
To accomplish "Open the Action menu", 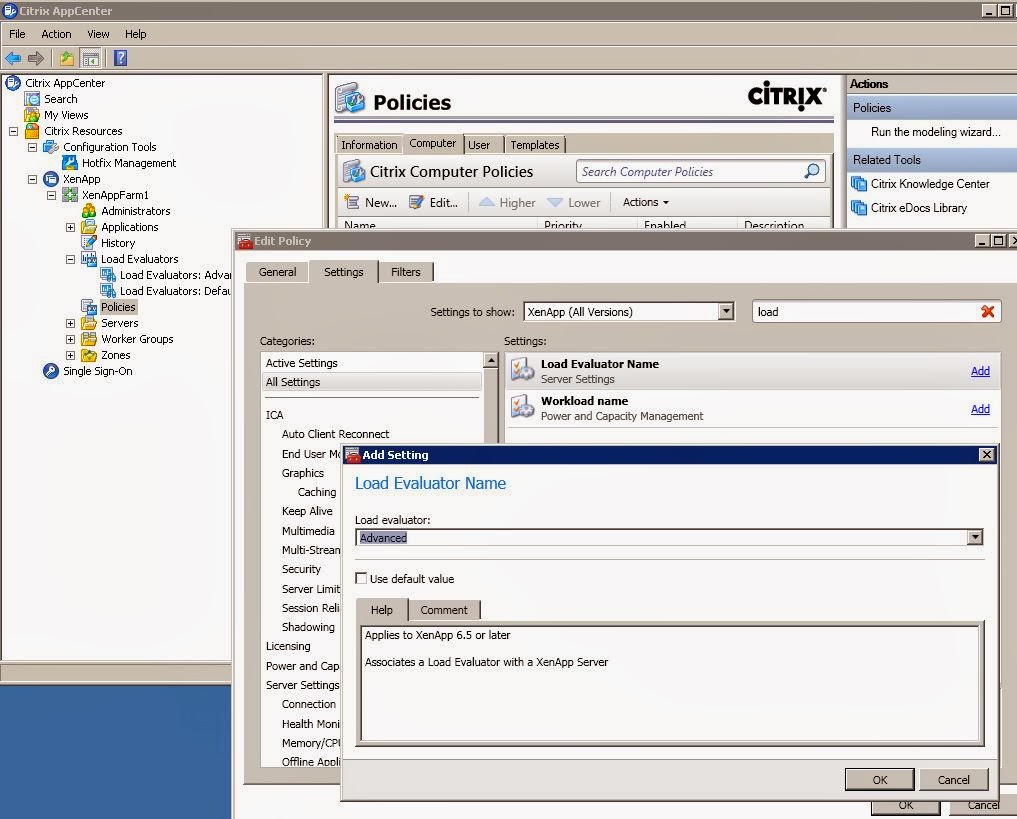I will tap(56, 34).
